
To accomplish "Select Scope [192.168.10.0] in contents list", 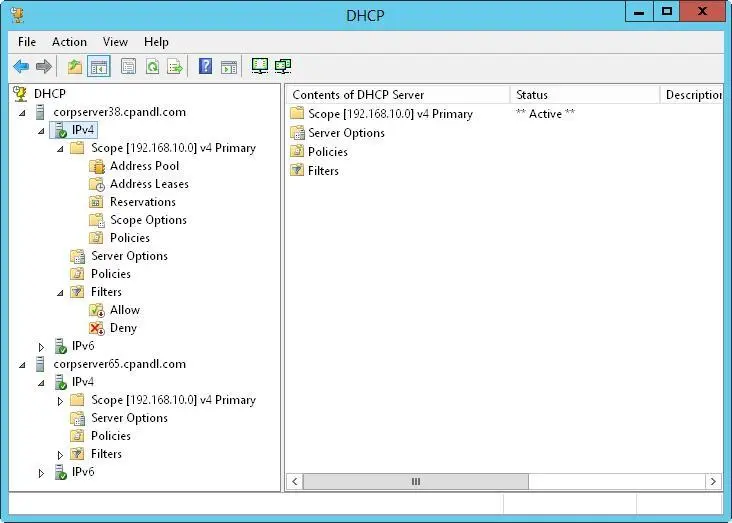I will pyautogui.click(x=390, y=114).
